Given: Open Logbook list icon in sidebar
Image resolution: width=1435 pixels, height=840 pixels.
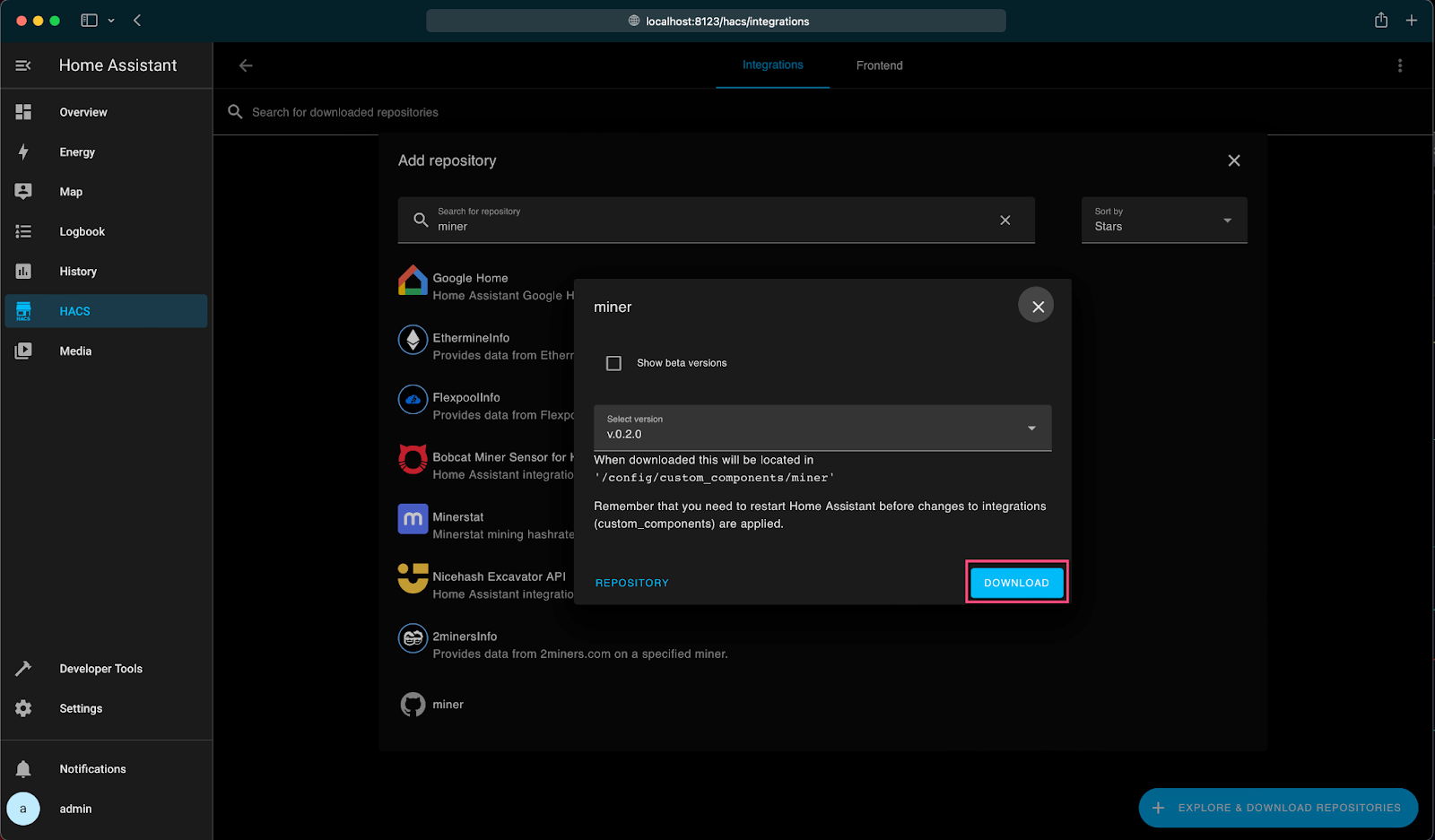Looking at the screenshot, I should 23,231.
